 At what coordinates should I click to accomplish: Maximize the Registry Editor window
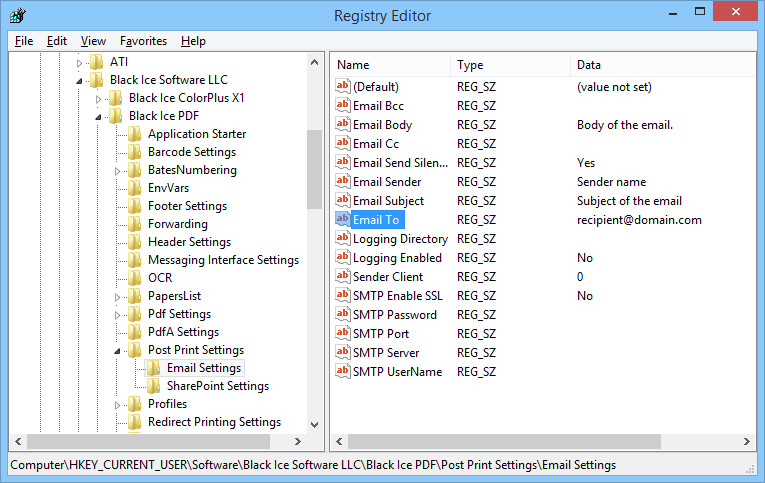pos(700,12)
